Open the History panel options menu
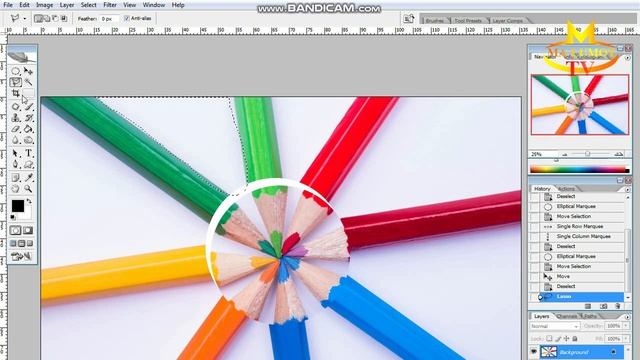The width and height of the screenshot is (640, 360). pyautogui.click(x=627, y=189)
